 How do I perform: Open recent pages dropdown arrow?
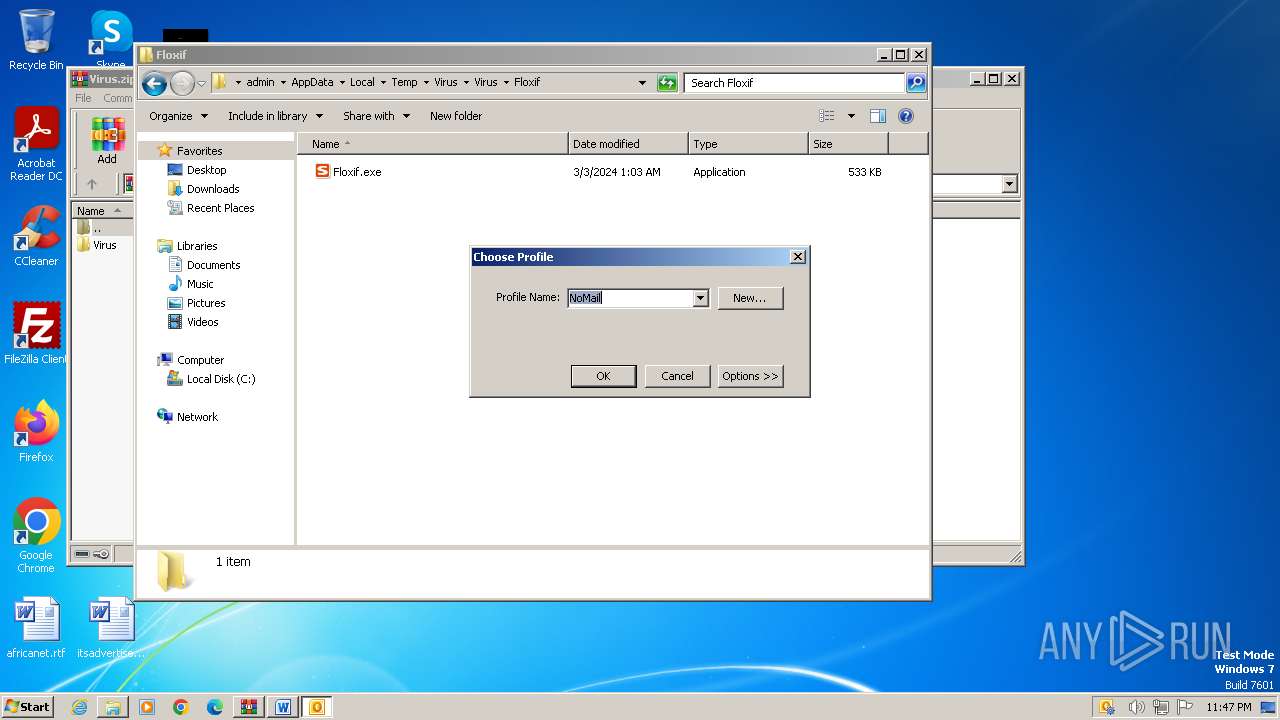pos(201,83)
